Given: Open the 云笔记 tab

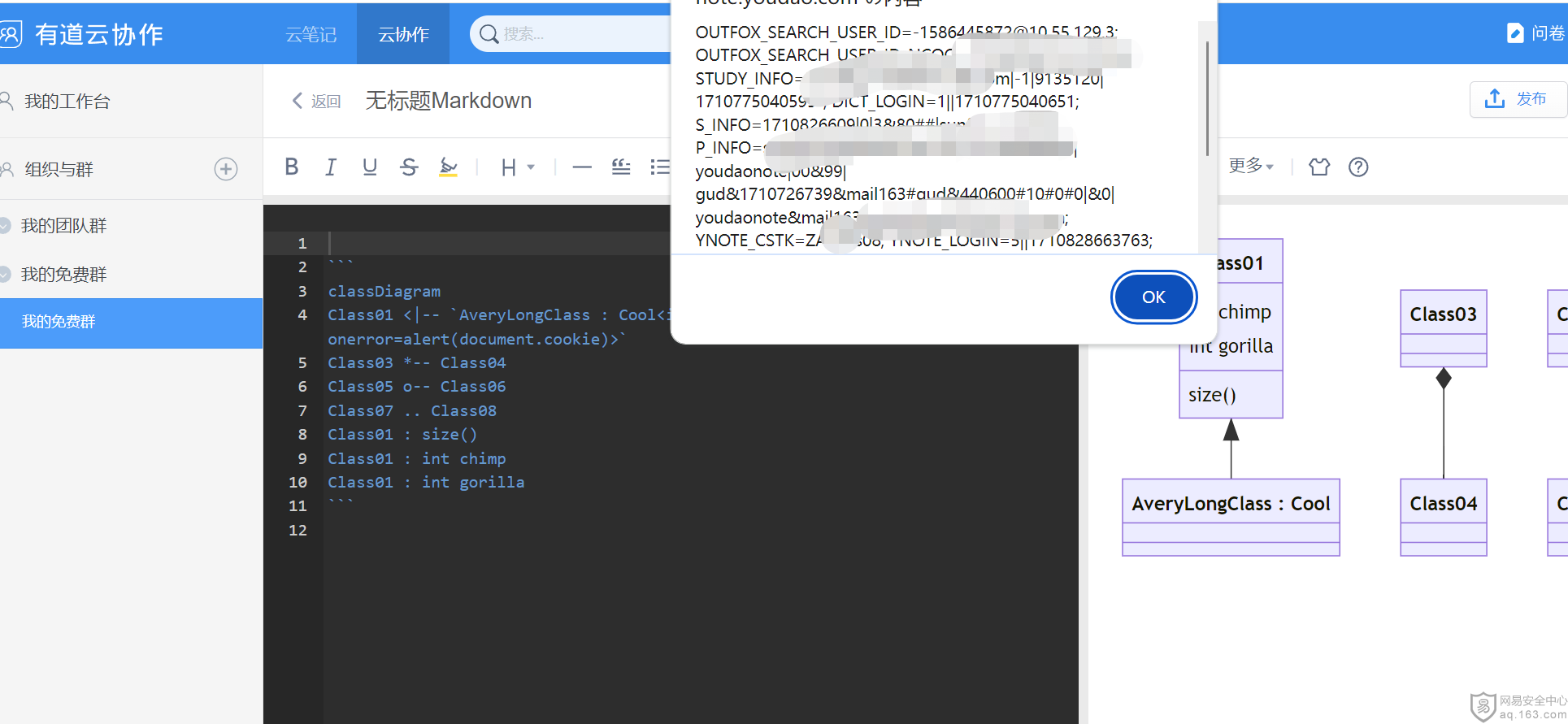Looking at the screenshot, I should tap(311, 34).
